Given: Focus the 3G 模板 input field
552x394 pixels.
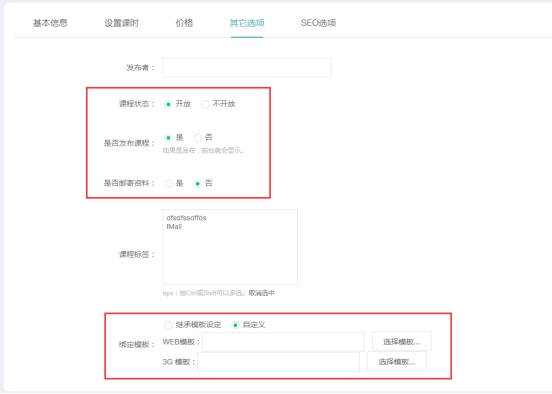Looking at the screenshot, I should point(278,362).
